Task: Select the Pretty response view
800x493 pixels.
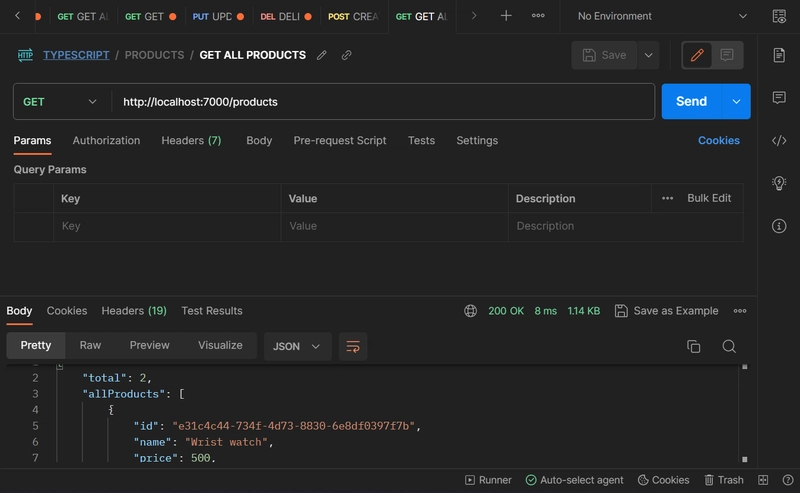Action: [36, 346]
